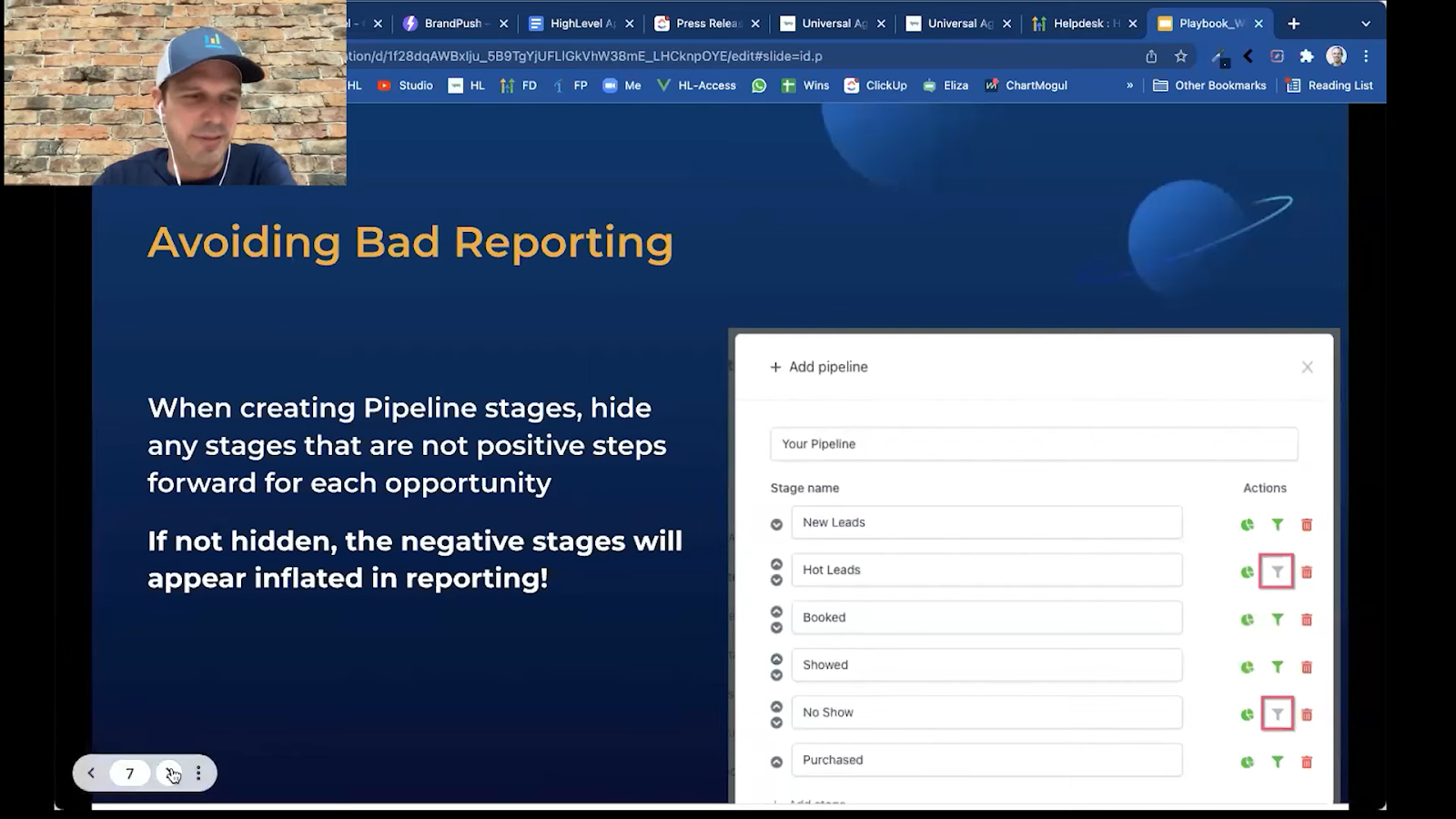Toggle the funnel visibility for No Show stage

click(1277, 714)
